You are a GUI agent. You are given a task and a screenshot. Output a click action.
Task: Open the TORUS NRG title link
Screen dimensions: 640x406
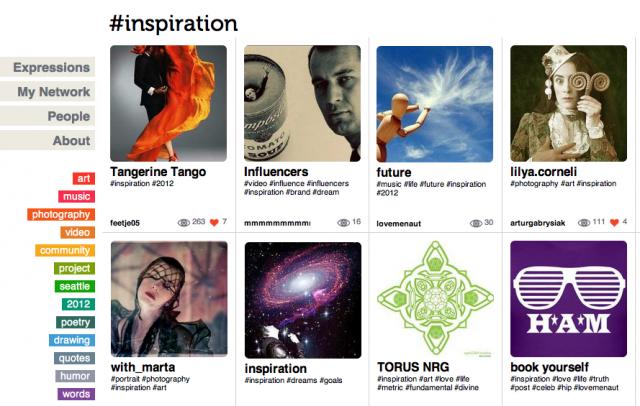point(413,367)
